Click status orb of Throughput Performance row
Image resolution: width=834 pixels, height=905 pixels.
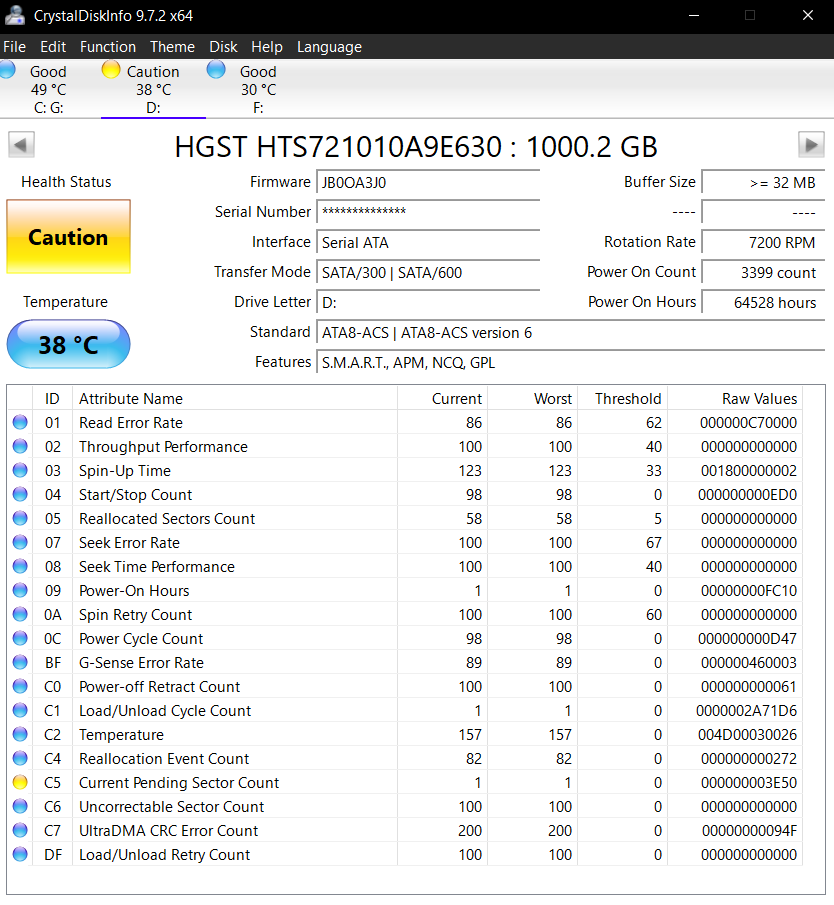[x=20, y=447]
